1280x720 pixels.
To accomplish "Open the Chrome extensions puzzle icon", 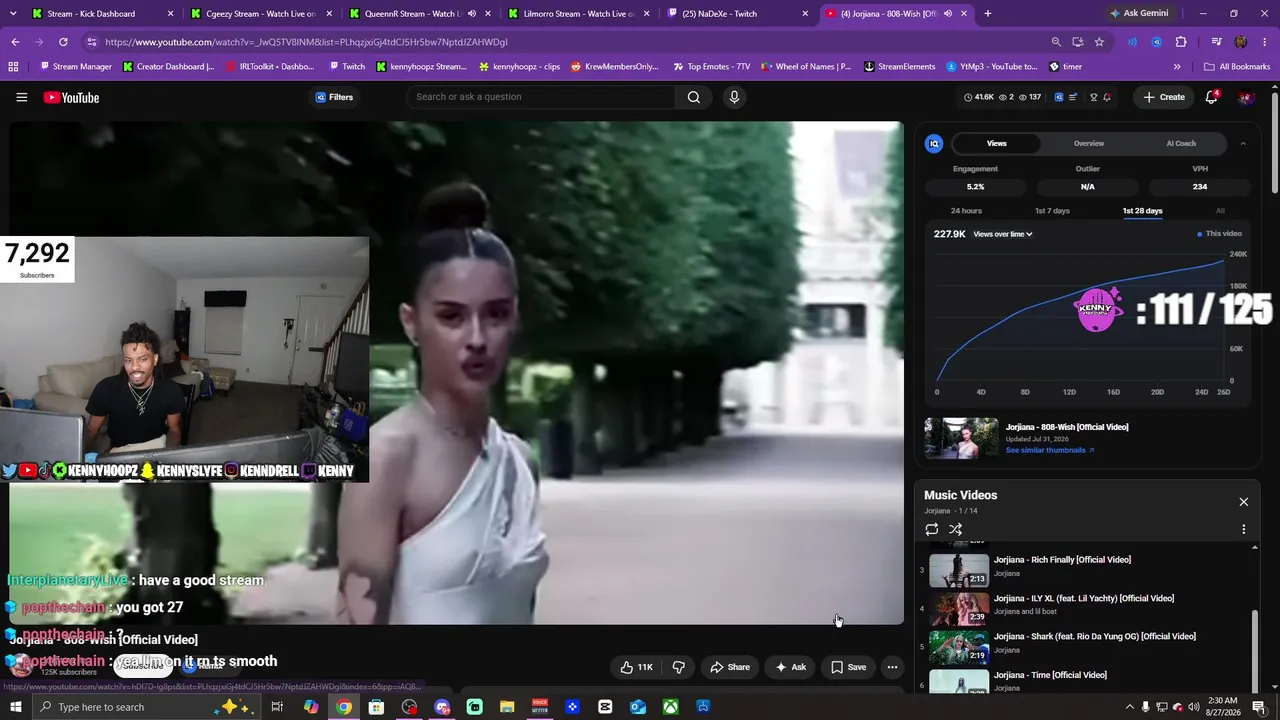I will 1181,42.
